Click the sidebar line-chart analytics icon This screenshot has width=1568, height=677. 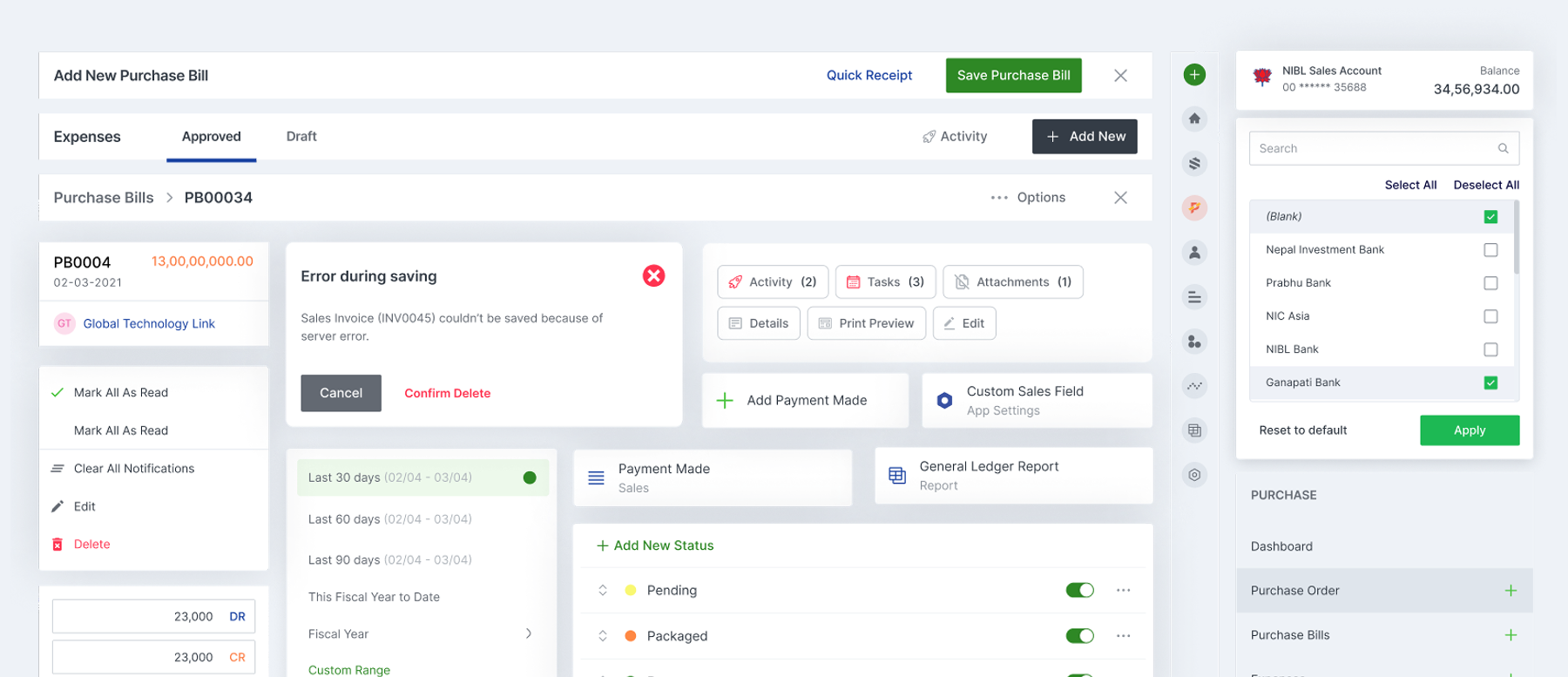[1194, 385]
